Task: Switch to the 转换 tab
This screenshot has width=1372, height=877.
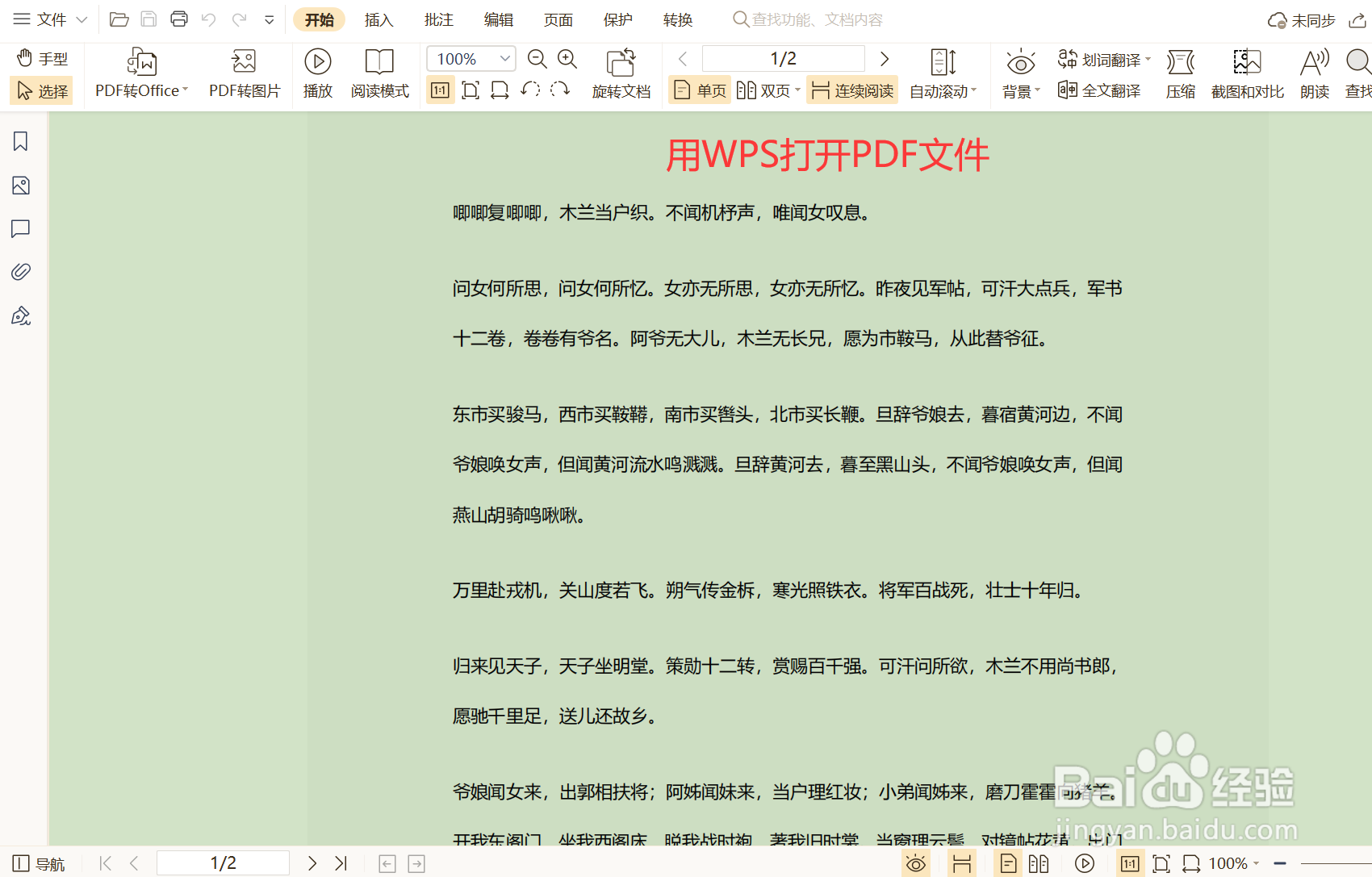Action: (678, 19)
